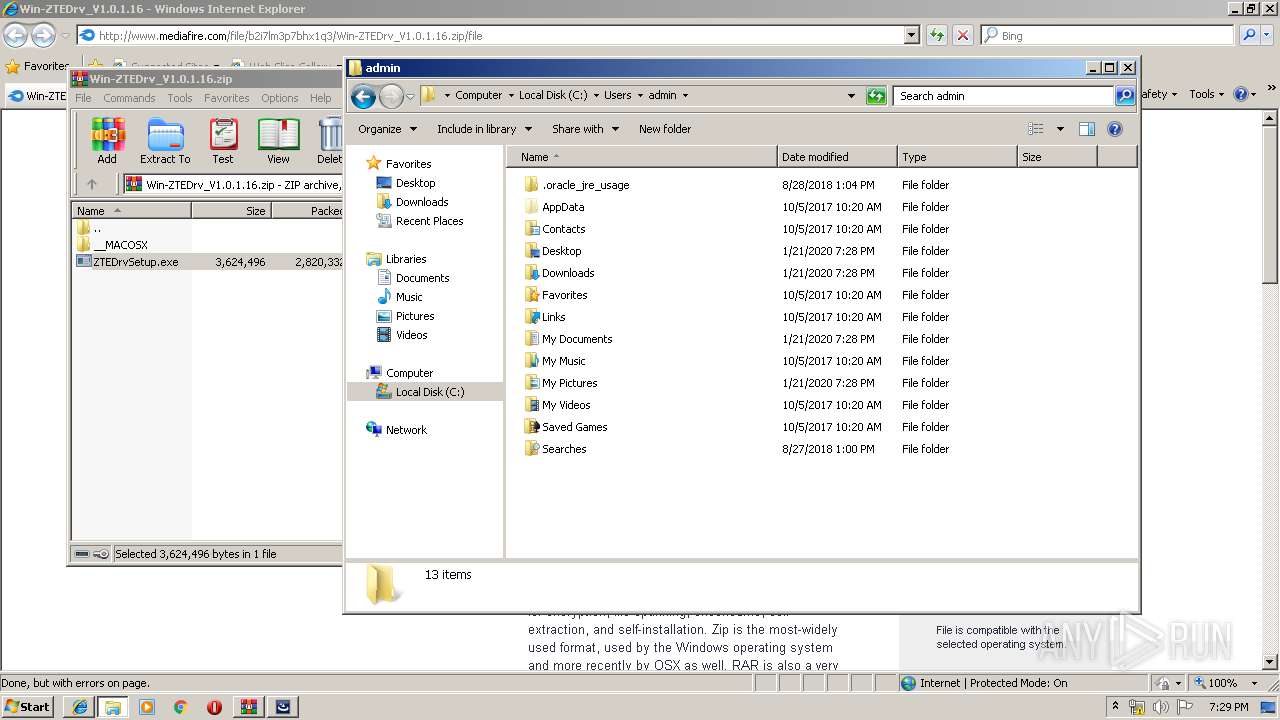Open the File menu in WinRAR

[83, 98]
